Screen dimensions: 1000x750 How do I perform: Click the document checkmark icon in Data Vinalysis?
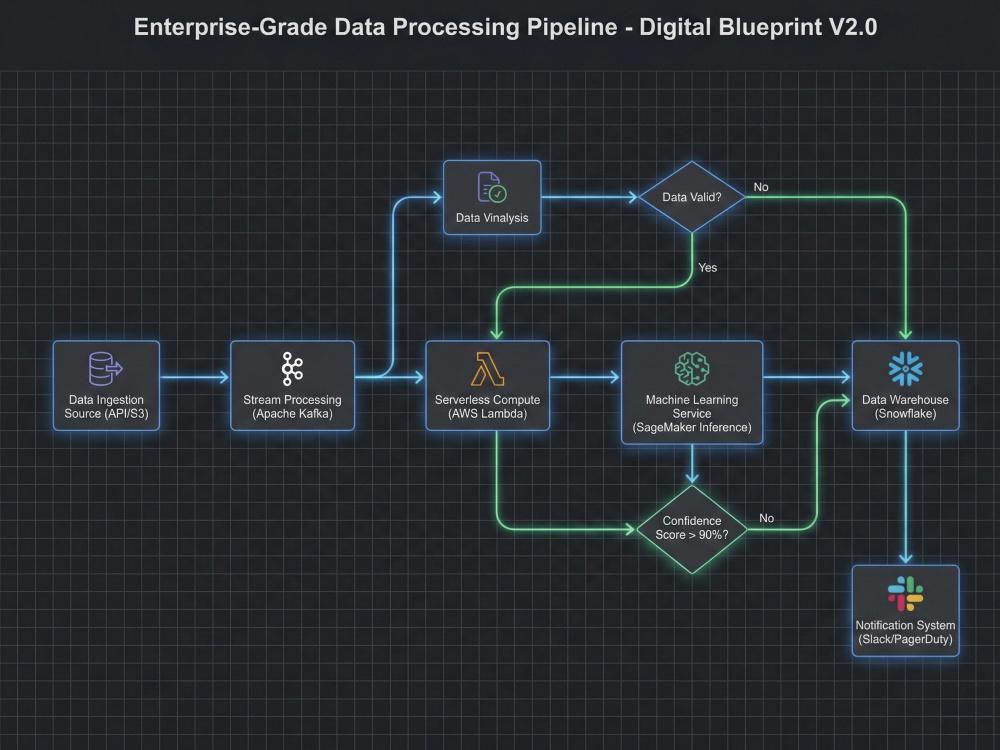pos(492,188)
